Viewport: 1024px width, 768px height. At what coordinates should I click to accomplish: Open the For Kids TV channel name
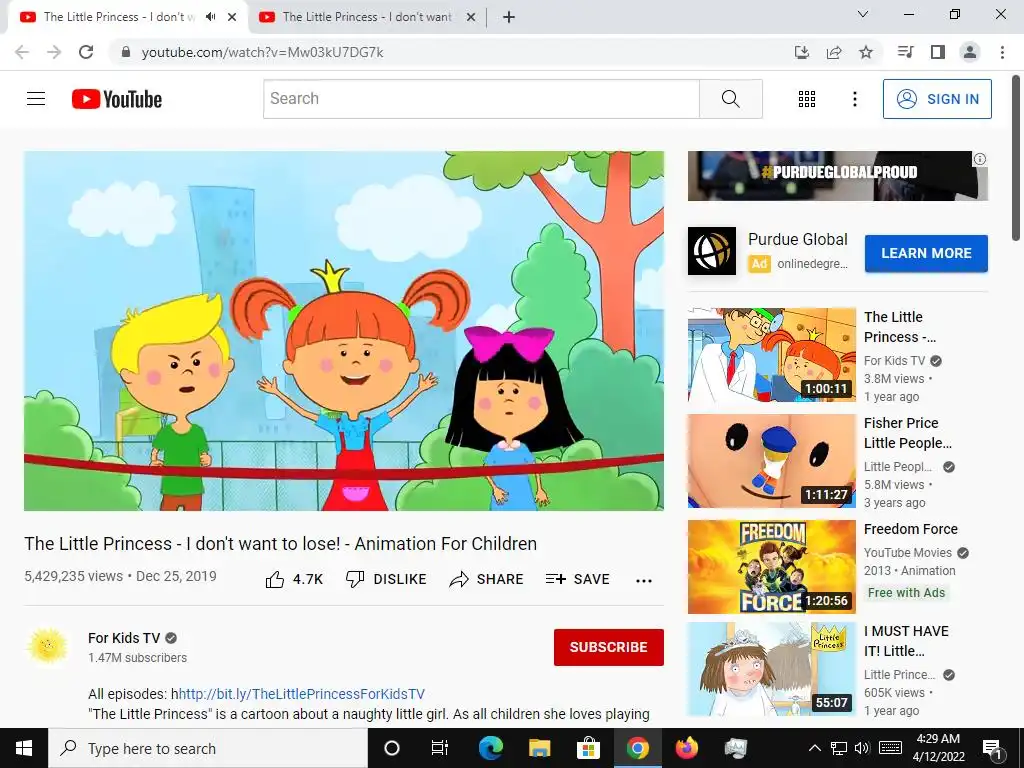(x=124, y=638)
